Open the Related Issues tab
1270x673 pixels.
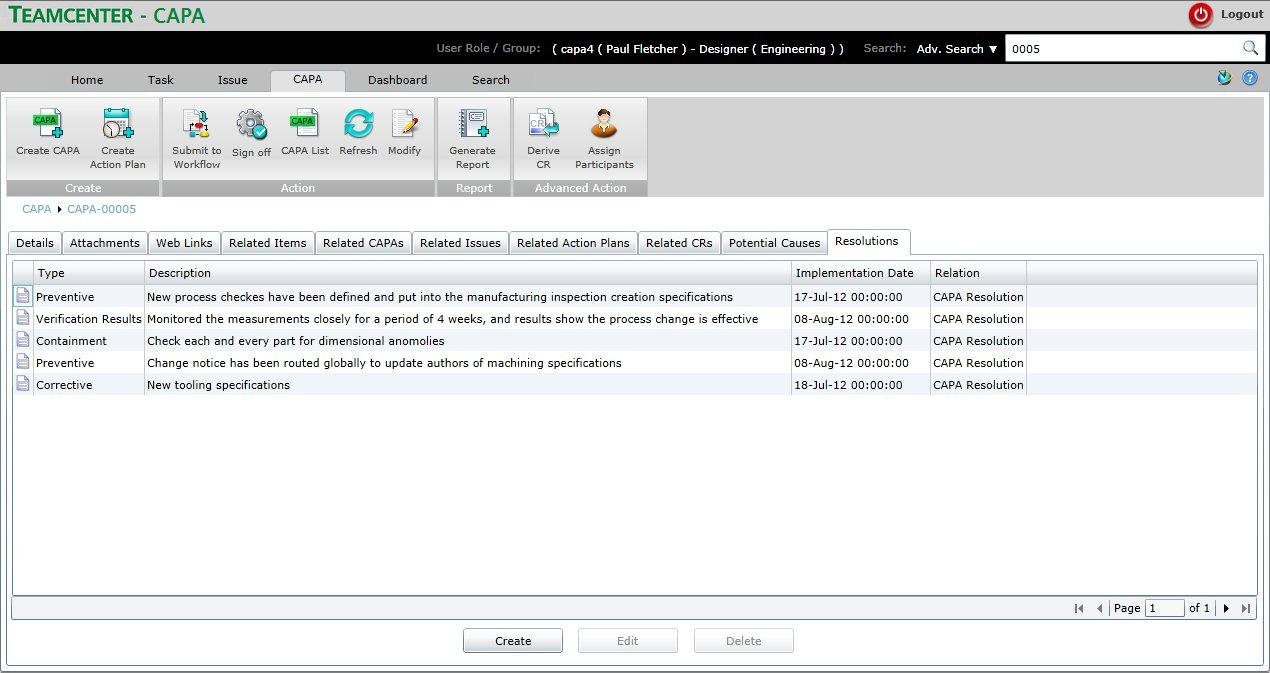click(460, 243)
